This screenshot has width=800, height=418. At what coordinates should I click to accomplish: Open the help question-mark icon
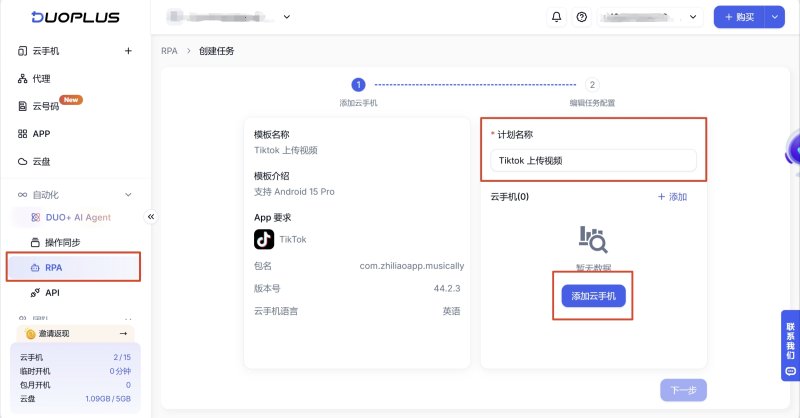point(581,17)
